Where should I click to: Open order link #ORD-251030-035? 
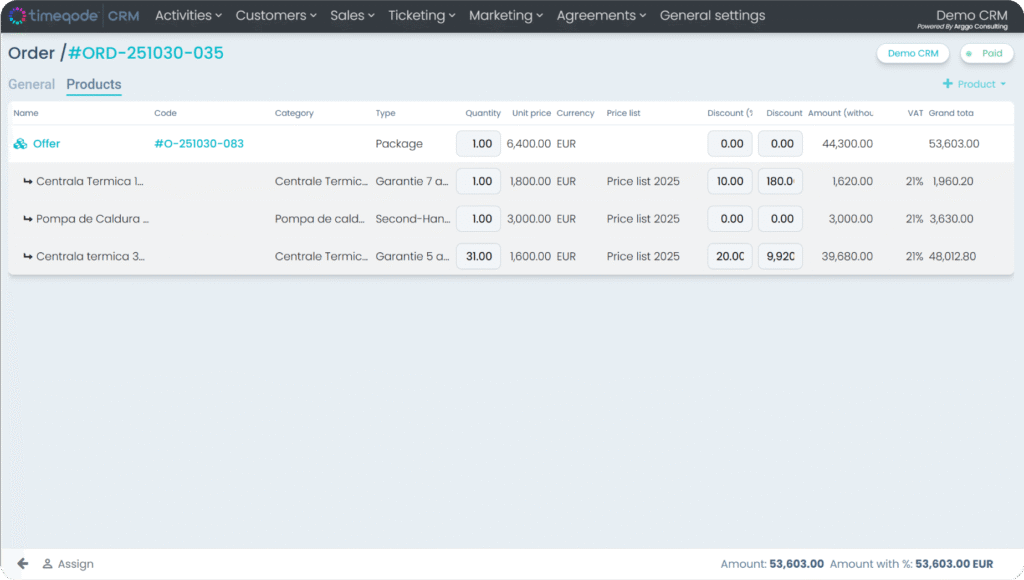tap(146, 53)
